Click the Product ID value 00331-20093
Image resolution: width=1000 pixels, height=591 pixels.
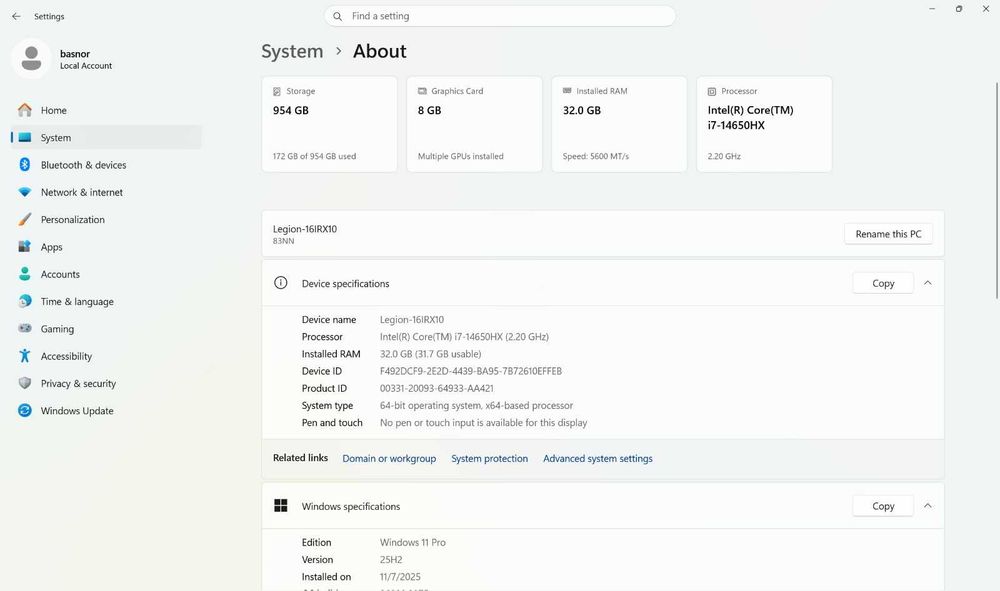coord(437,388)
